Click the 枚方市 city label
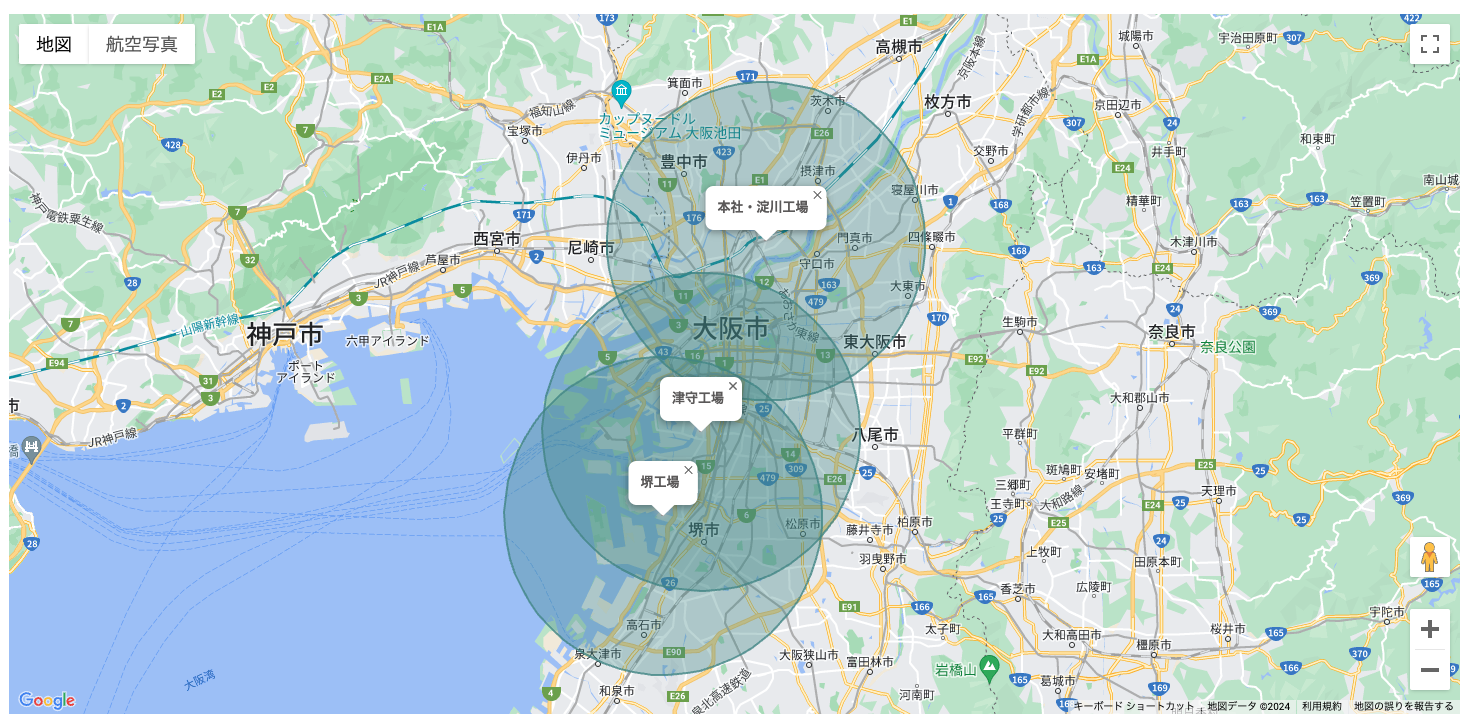Screen dimensions: 1470x726 tap(948, 102)
